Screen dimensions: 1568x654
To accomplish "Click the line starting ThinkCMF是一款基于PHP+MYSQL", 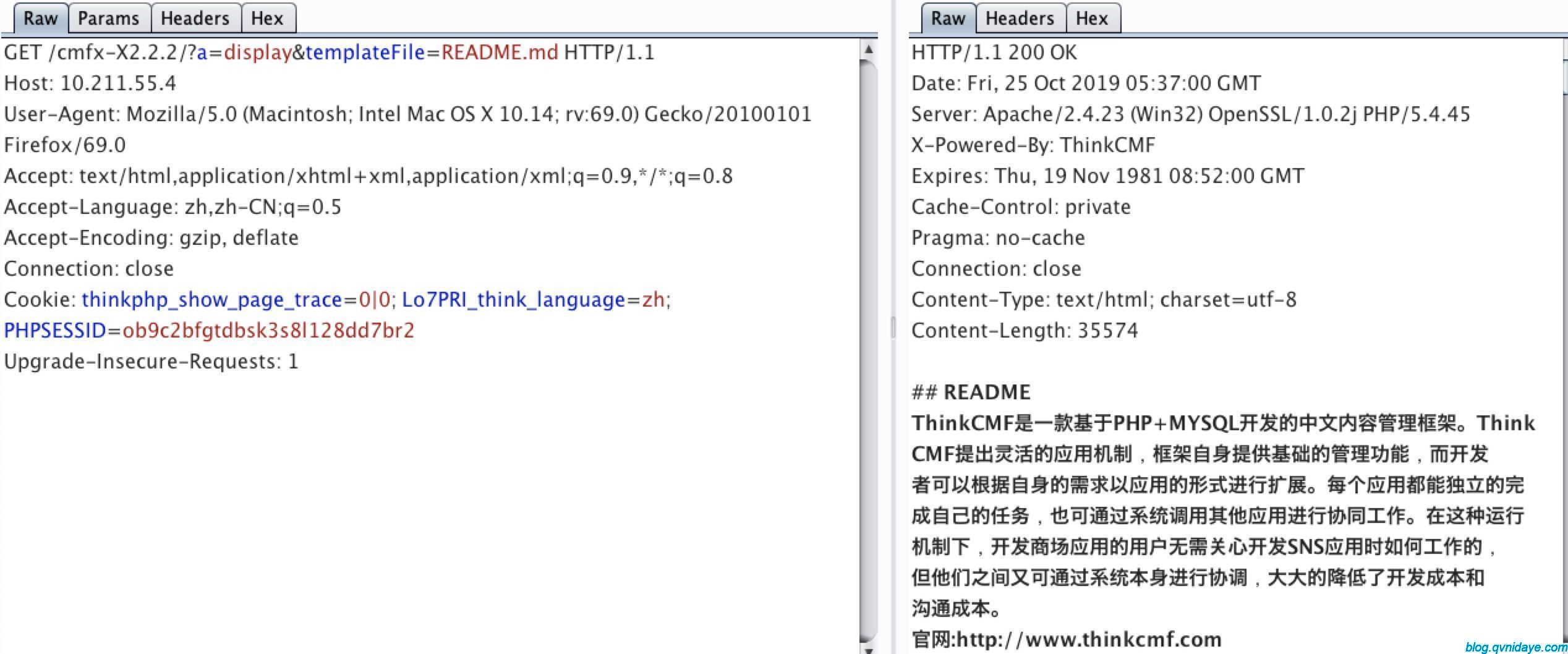I will click(1223, 423).
